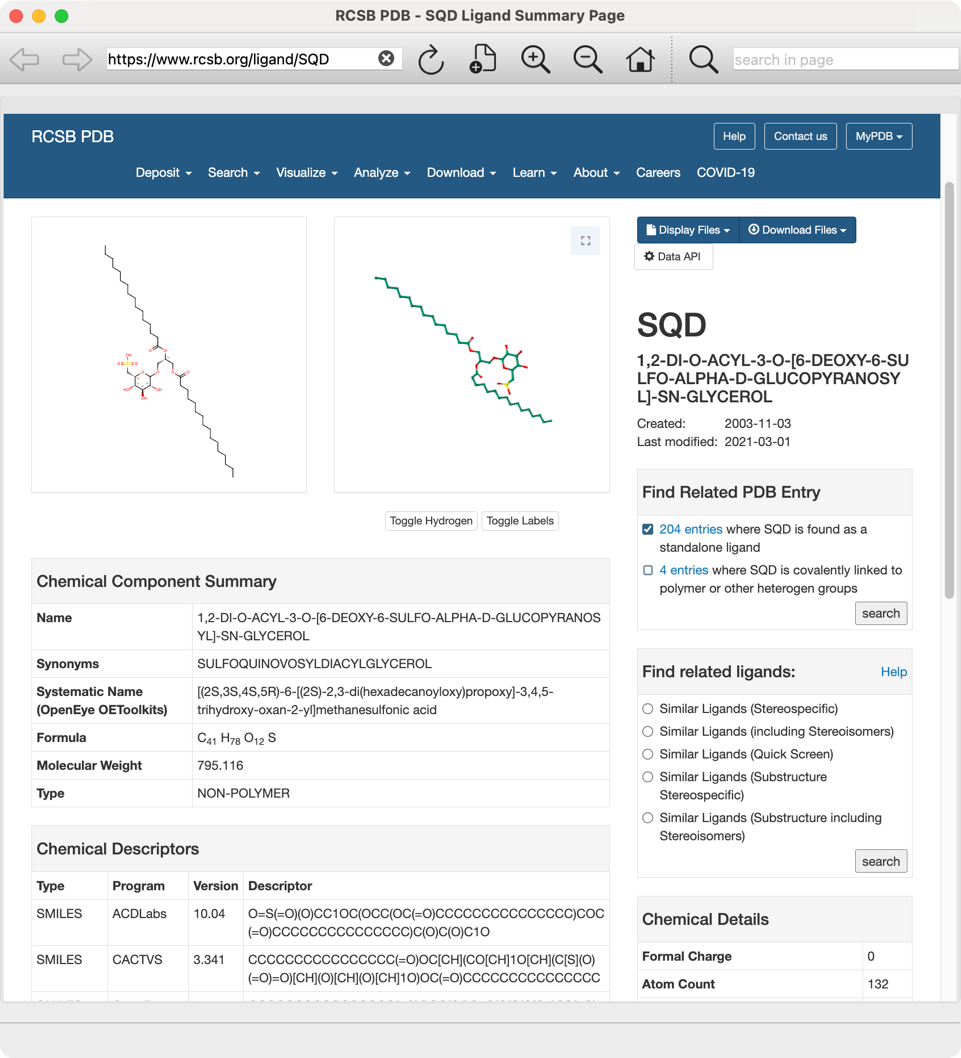Open the Data API link

[x=673, y=257]
